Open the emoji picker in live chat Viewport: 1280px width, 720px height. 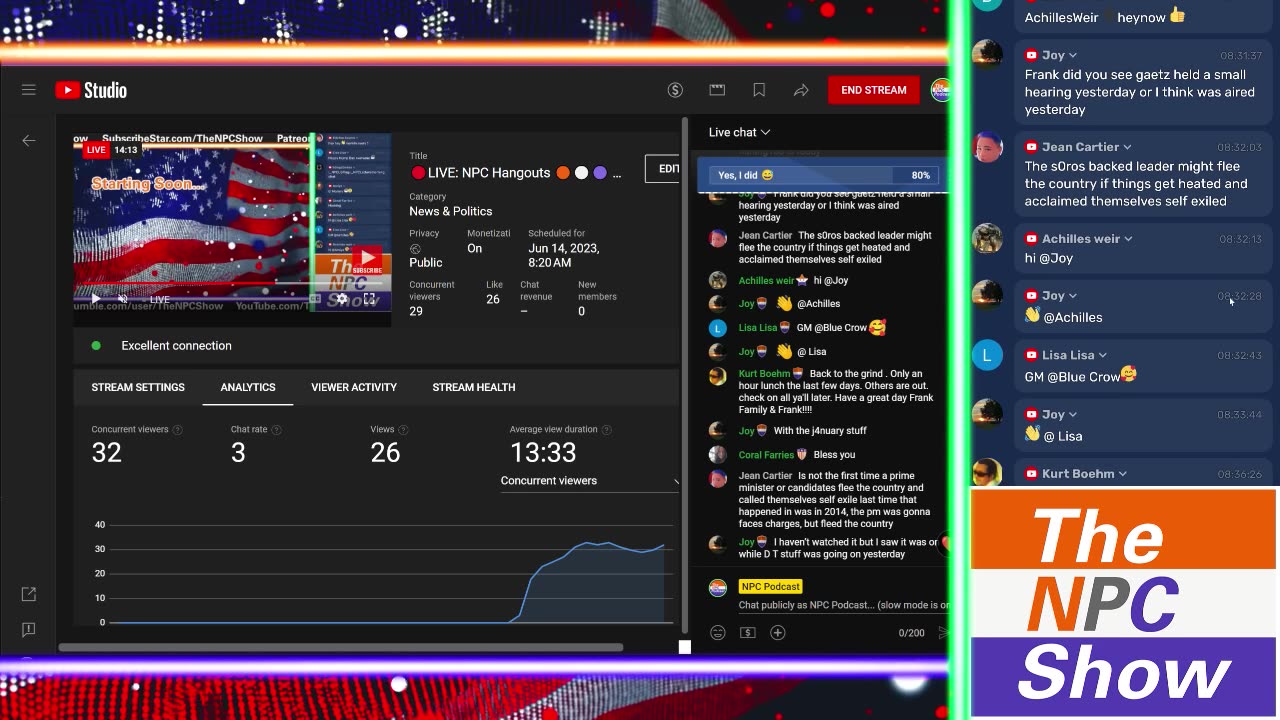pyautogui.click(x=717, y=632)
